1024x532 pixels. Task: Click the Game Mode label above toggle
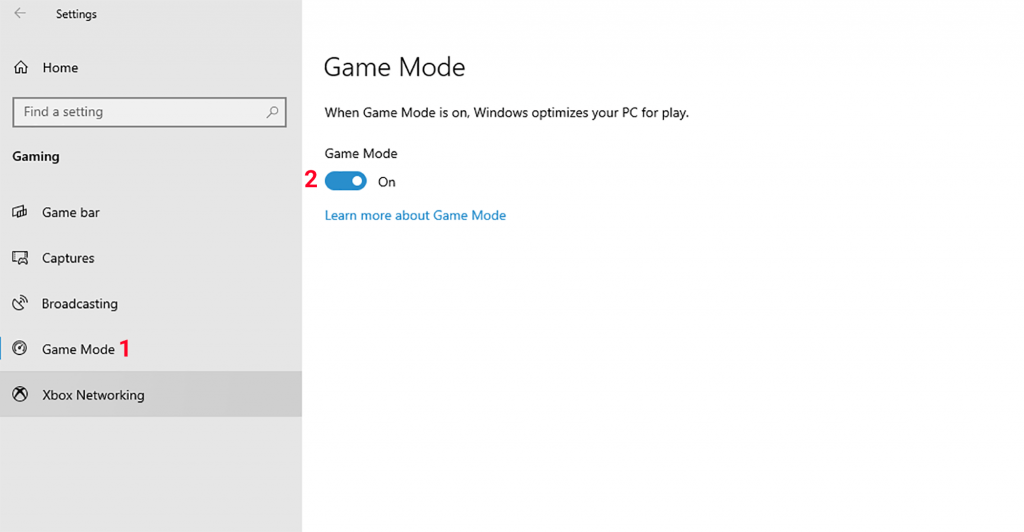tap(361, 153)
